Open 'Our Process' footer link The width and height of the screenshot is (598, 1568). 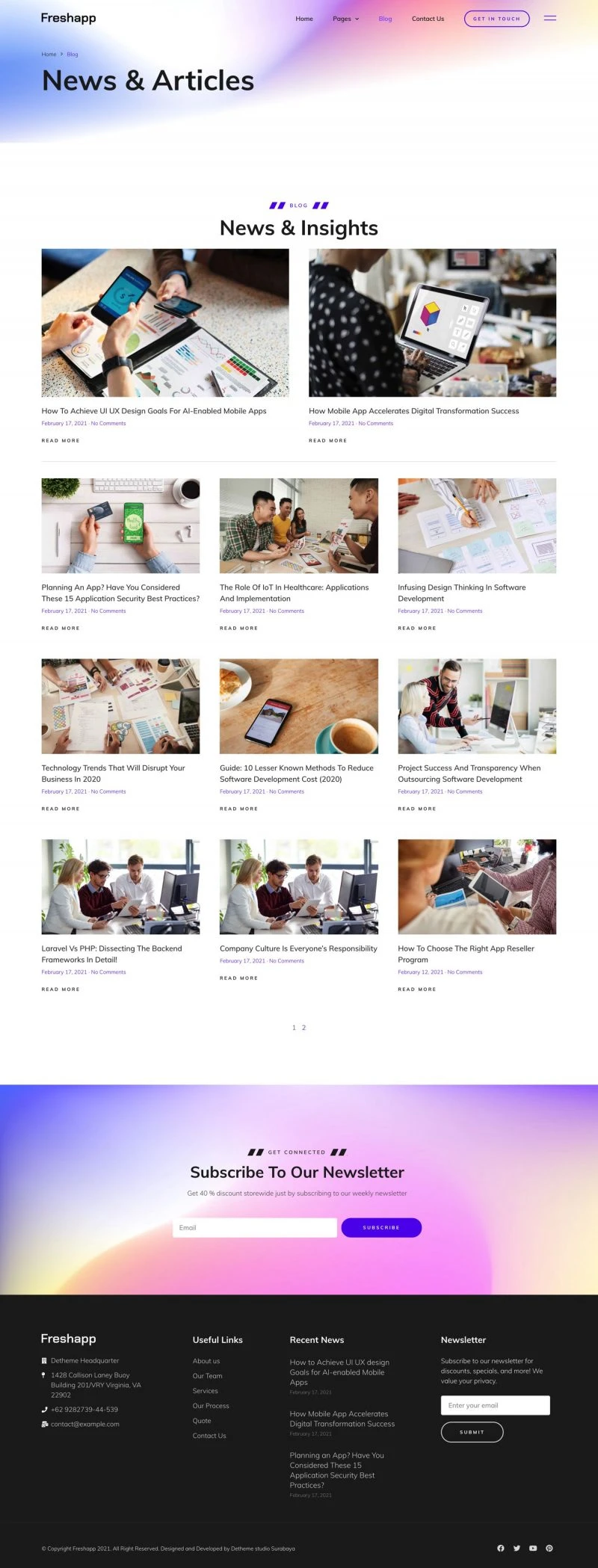point(211,1406)
